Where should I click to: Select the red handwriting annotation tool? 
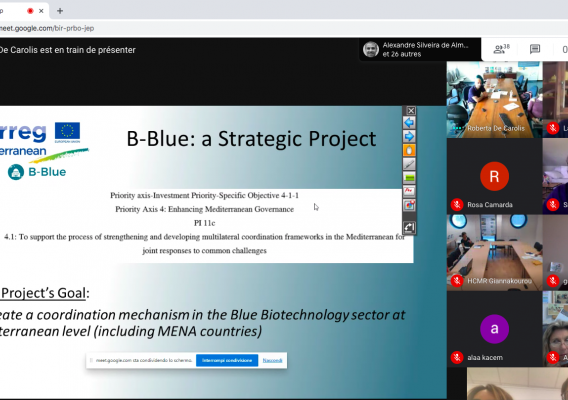coord(409,191)
